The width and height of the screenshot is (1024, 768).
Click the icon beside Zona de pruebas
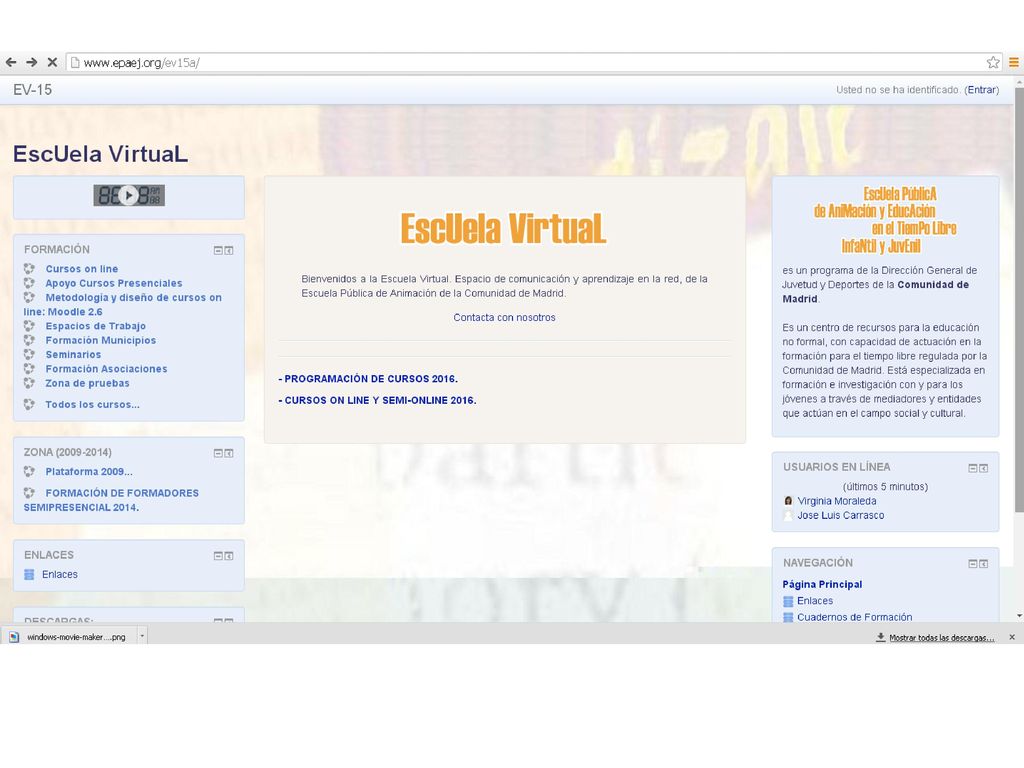click(29, 383)
